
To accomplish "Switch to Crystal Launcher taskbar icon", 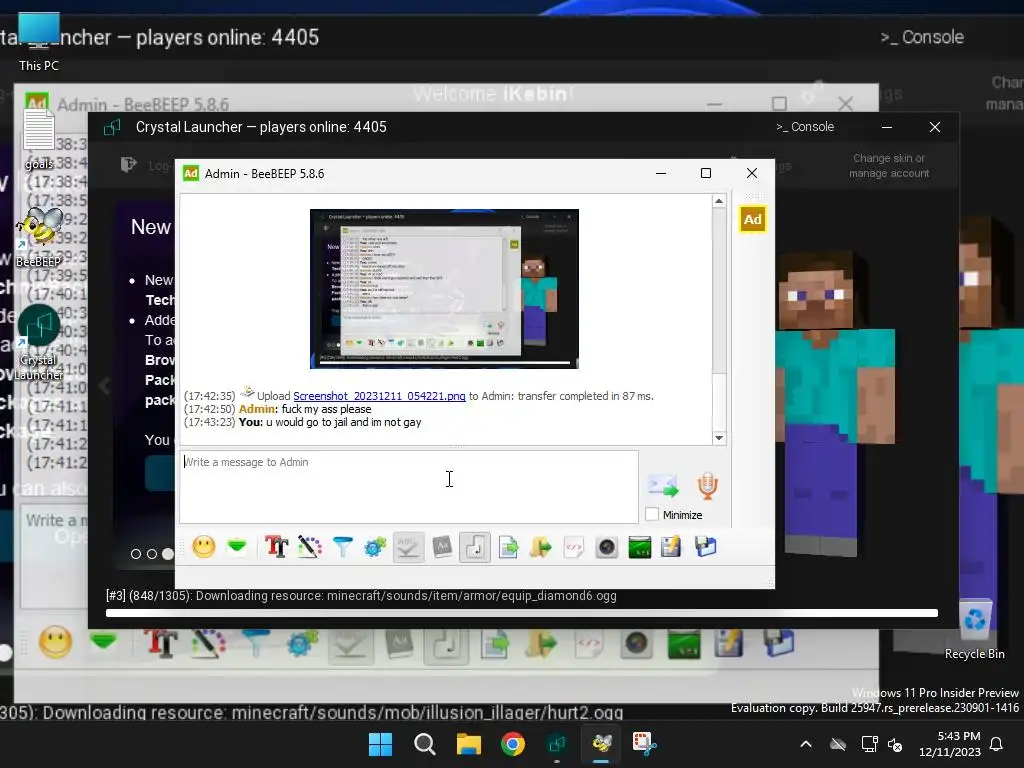I will (x=557, y=744).
